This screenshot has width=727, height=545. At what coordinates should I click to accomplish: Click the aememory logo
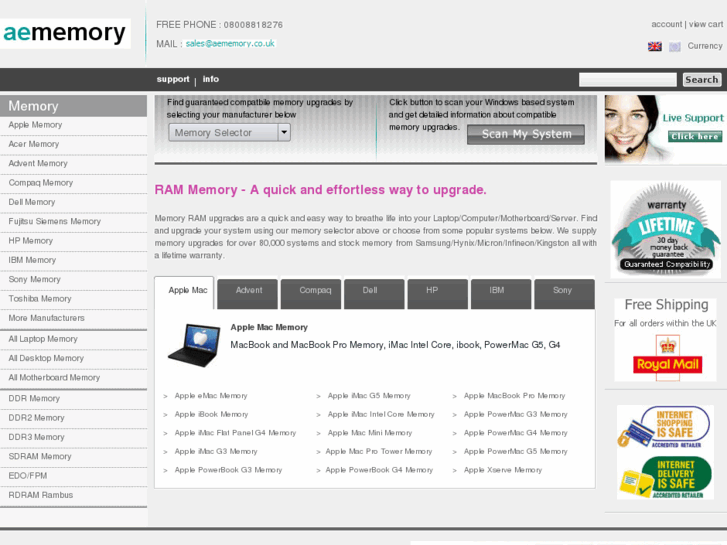[x=65, y=33]
